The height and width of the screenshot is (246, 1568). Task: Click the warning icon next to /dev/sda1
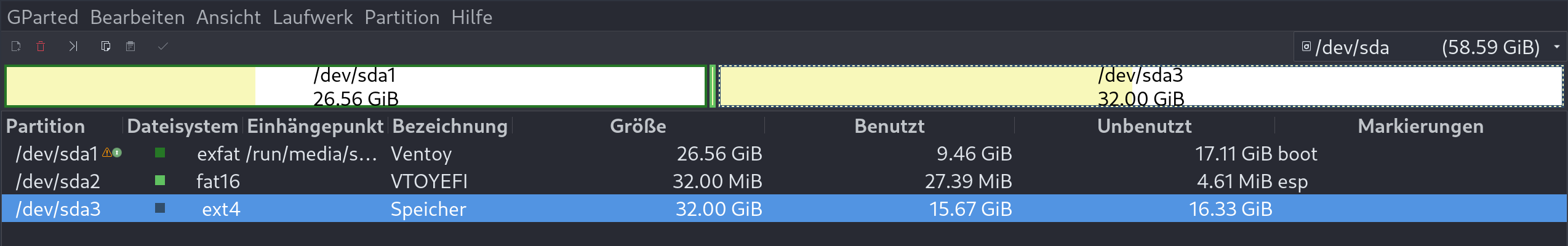[x=107, y=153]
